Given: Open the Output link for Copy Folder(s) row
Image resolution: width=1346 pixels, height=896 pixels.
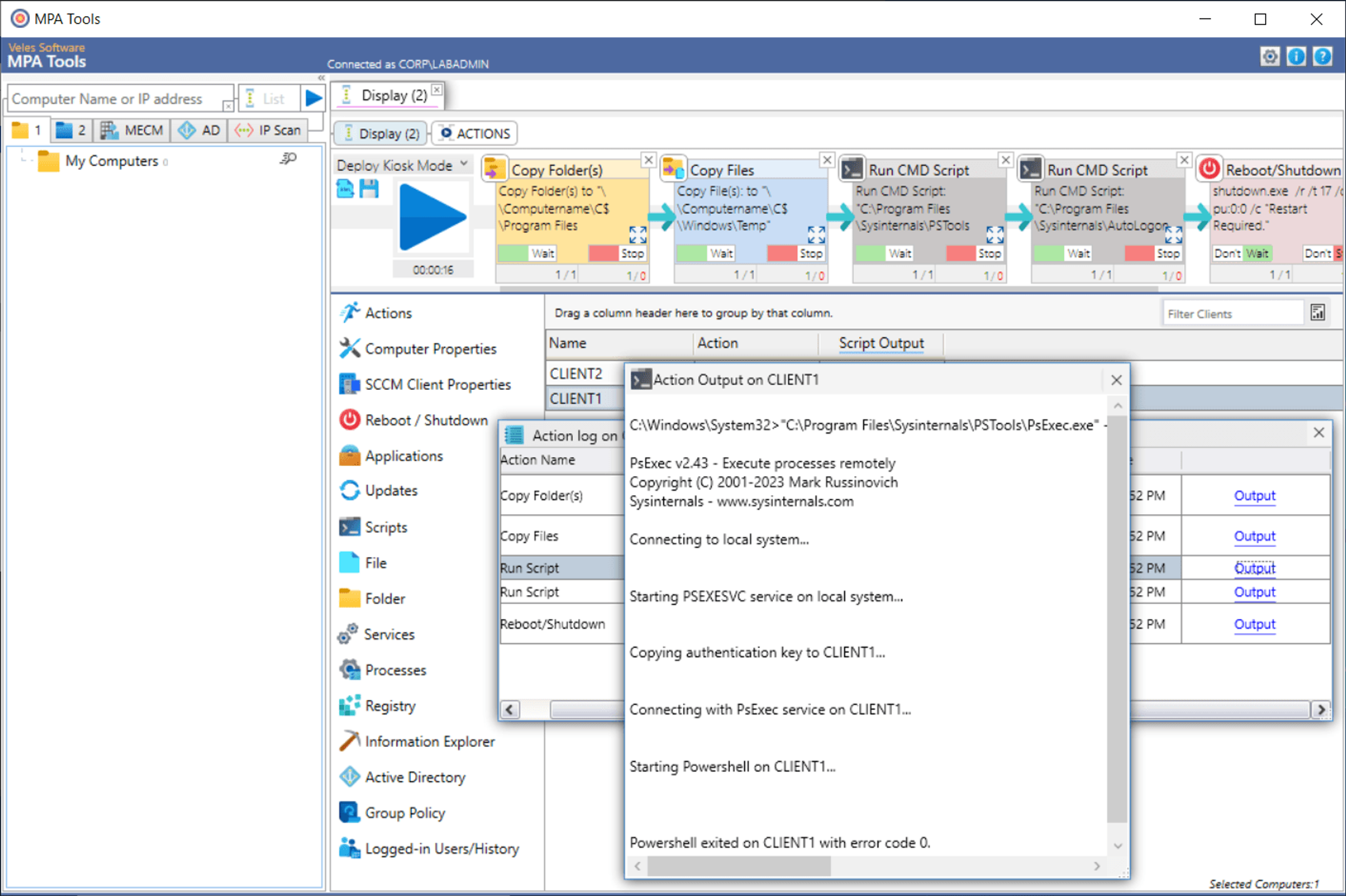Looking at the screenshot, I should click(x=1254, y=495).
